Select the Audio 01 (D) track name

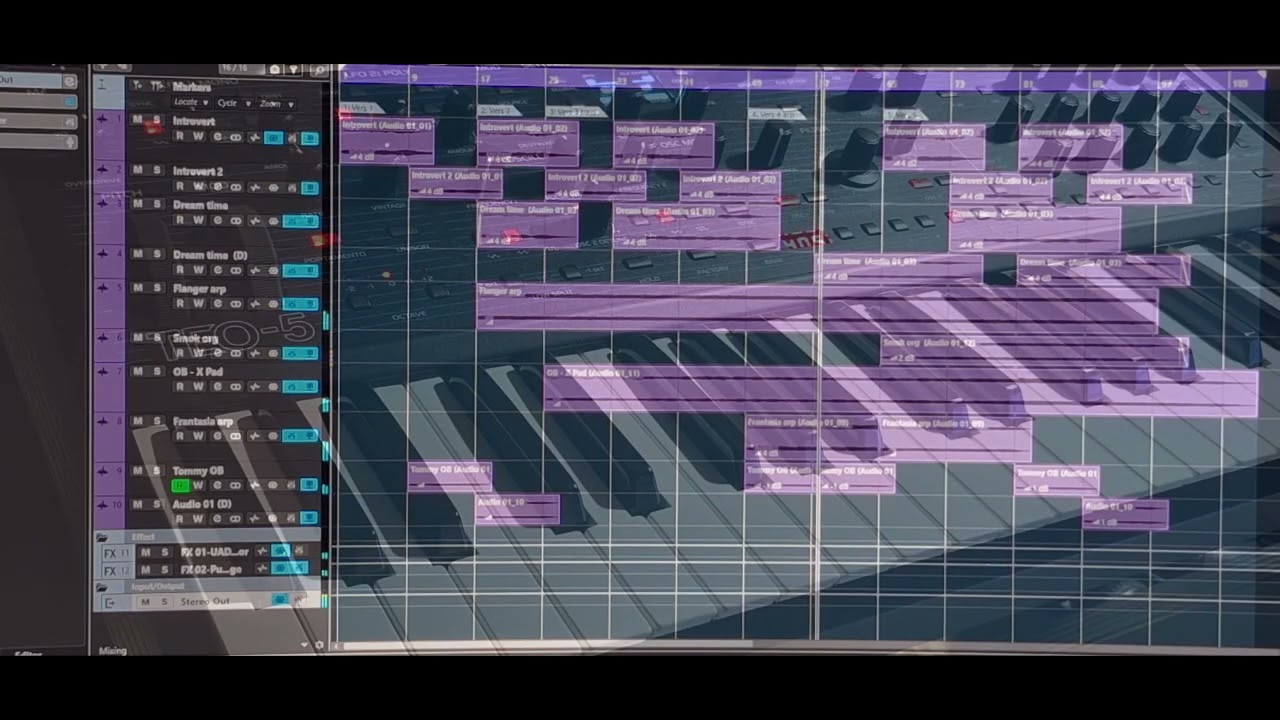202,504
